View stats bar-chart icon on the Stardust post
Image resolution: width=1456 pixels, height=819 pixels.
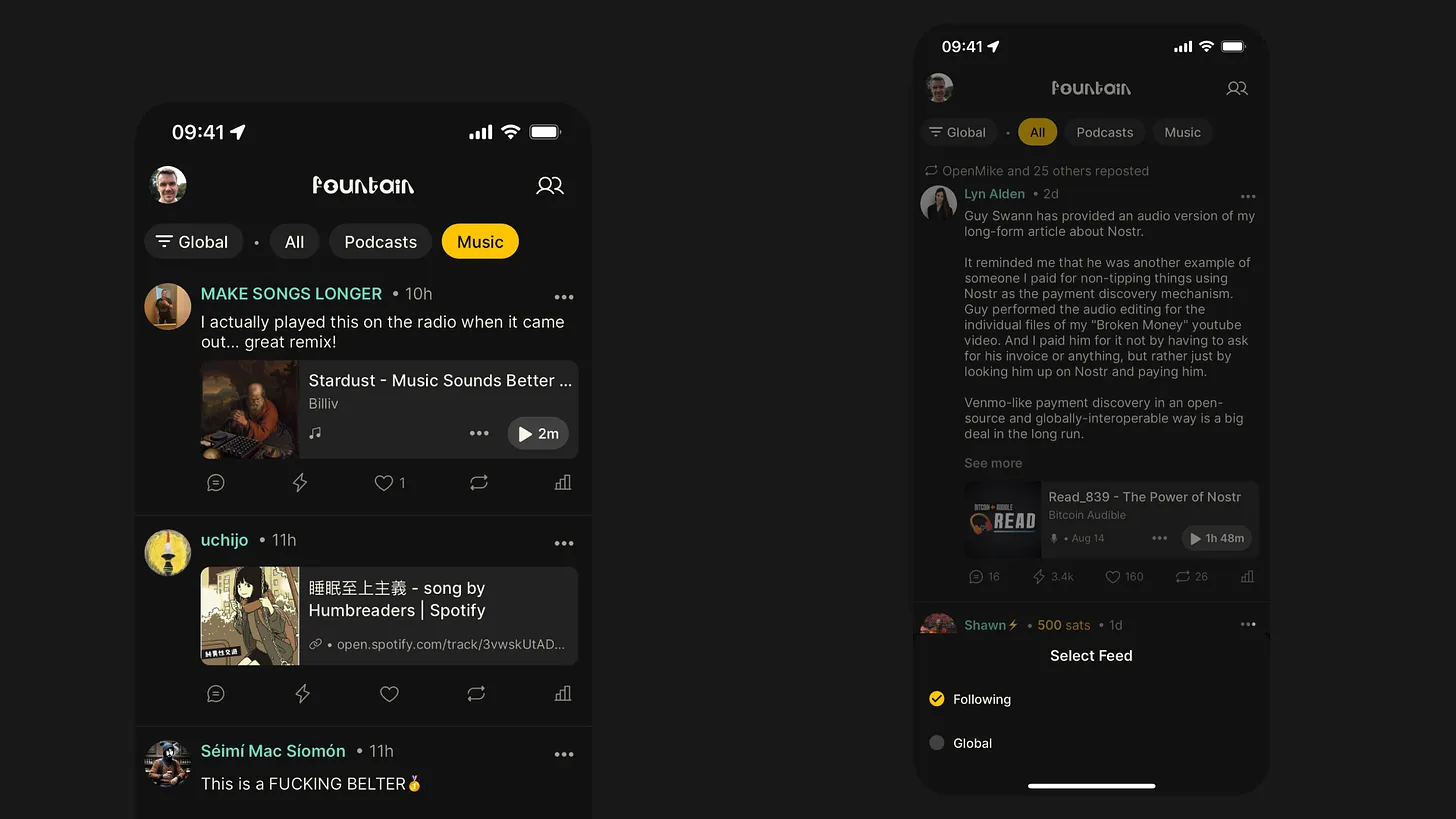click(x=563, y=483)
